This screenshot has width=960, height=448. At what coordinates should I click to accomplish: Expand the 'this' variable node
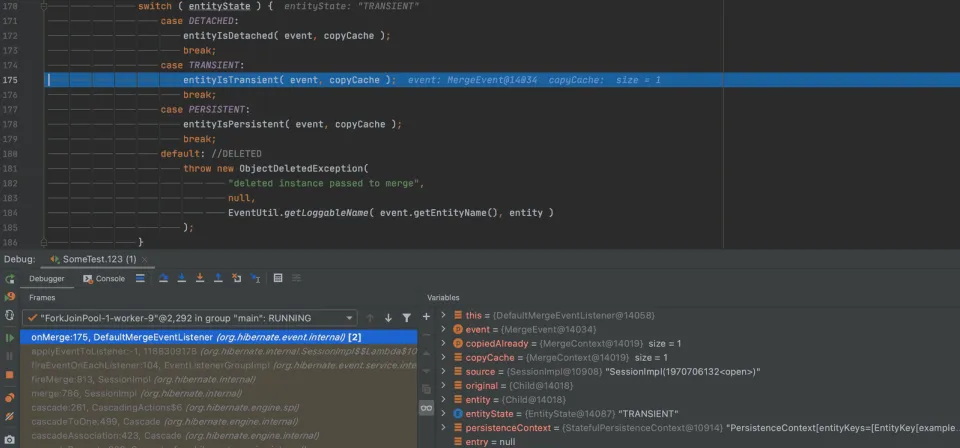click(x=443, y=315)
